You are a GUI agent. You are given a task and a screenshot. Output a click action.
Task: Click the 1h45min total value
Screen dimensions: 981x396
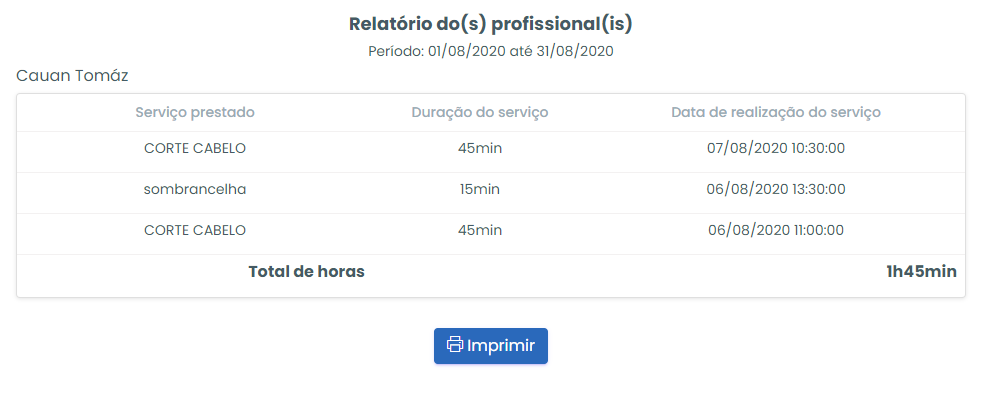pyautogui.click(x=921, y=272)
